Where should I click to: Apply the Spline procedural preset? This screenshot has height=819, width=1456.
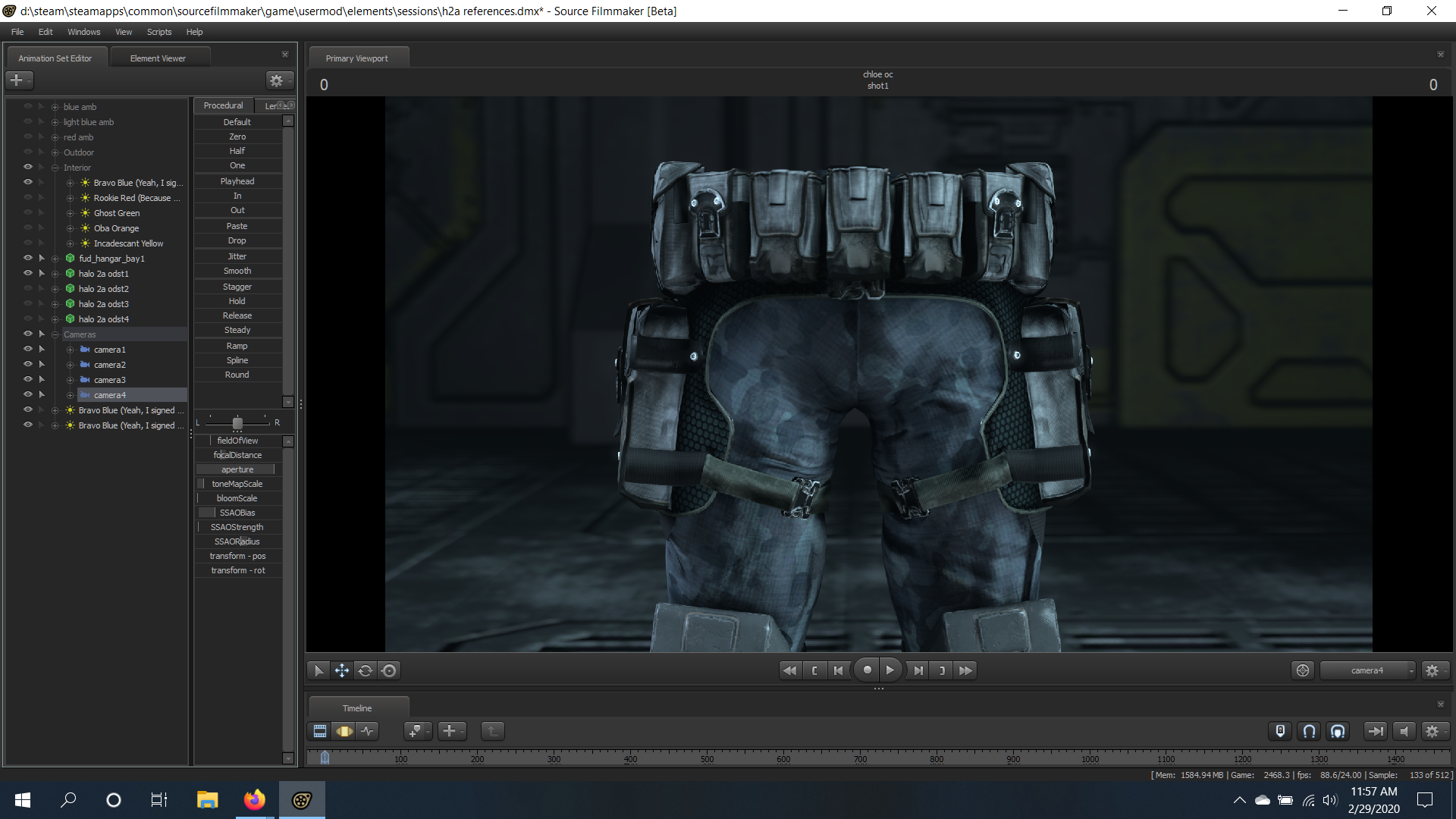click(237, 360)
